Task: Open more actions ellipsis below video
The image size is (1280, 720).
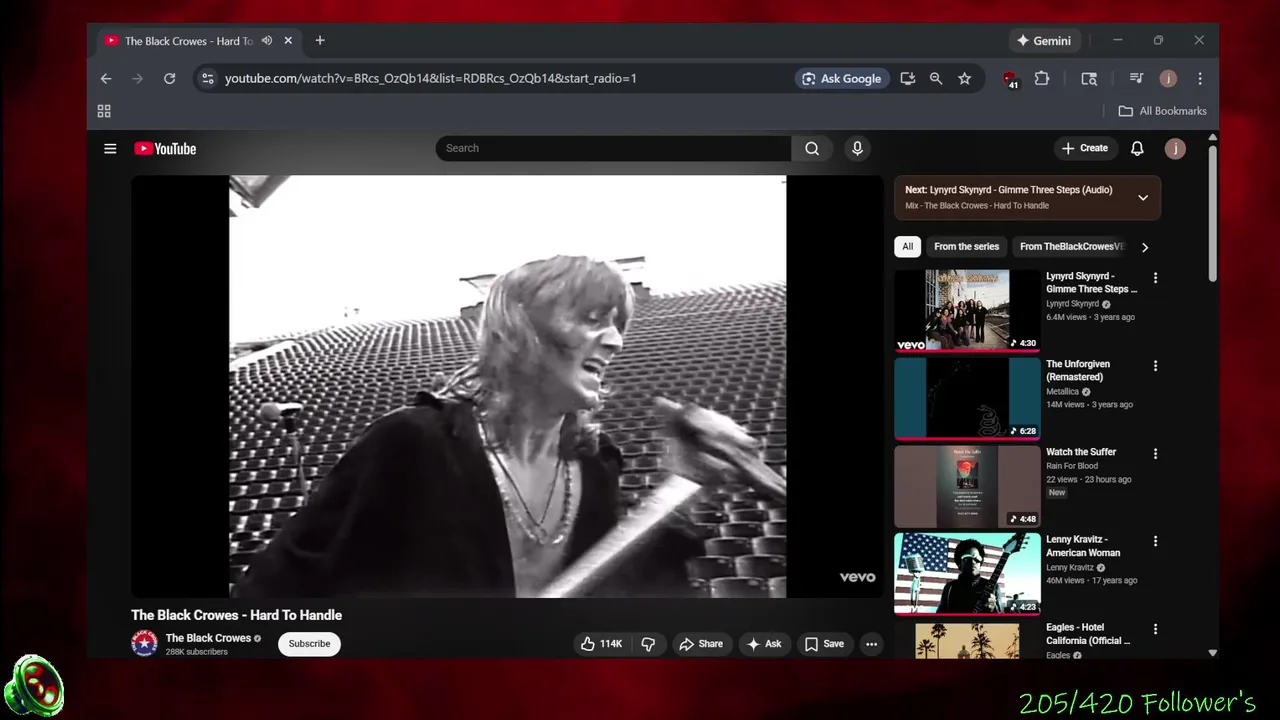Action: point(871,644)
